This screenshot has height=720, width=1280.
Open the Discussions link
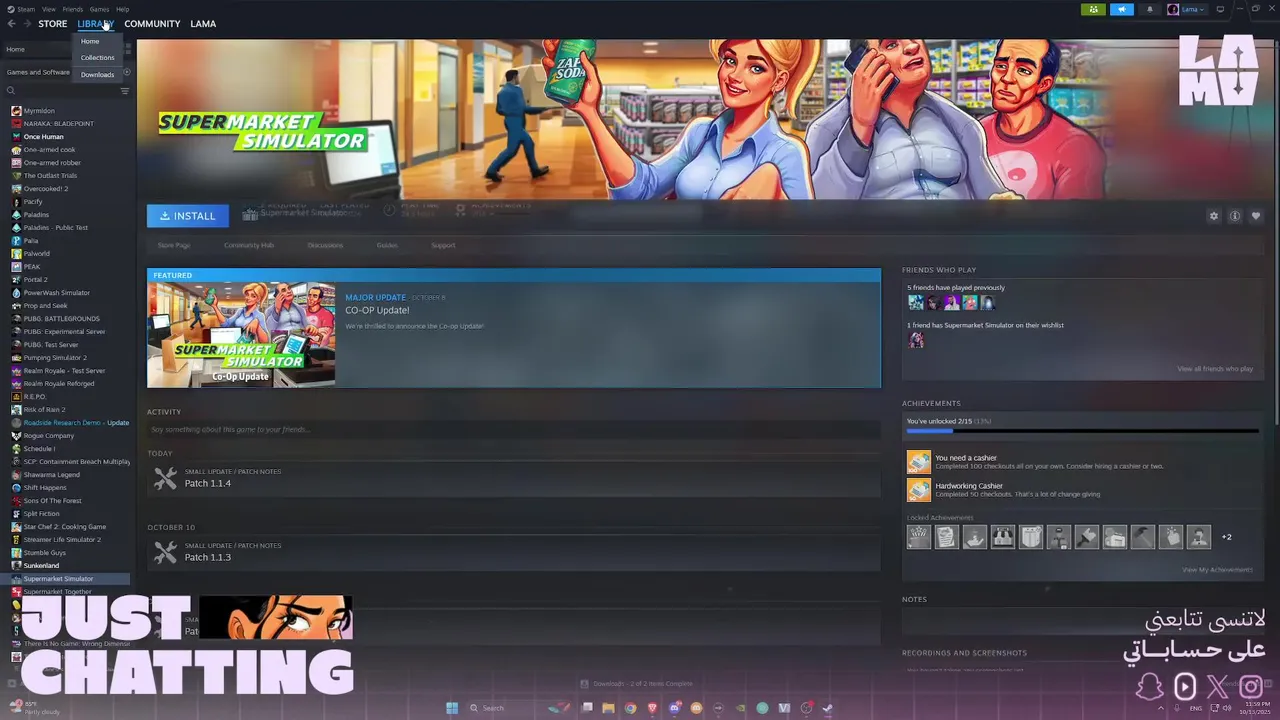(325, 245)
